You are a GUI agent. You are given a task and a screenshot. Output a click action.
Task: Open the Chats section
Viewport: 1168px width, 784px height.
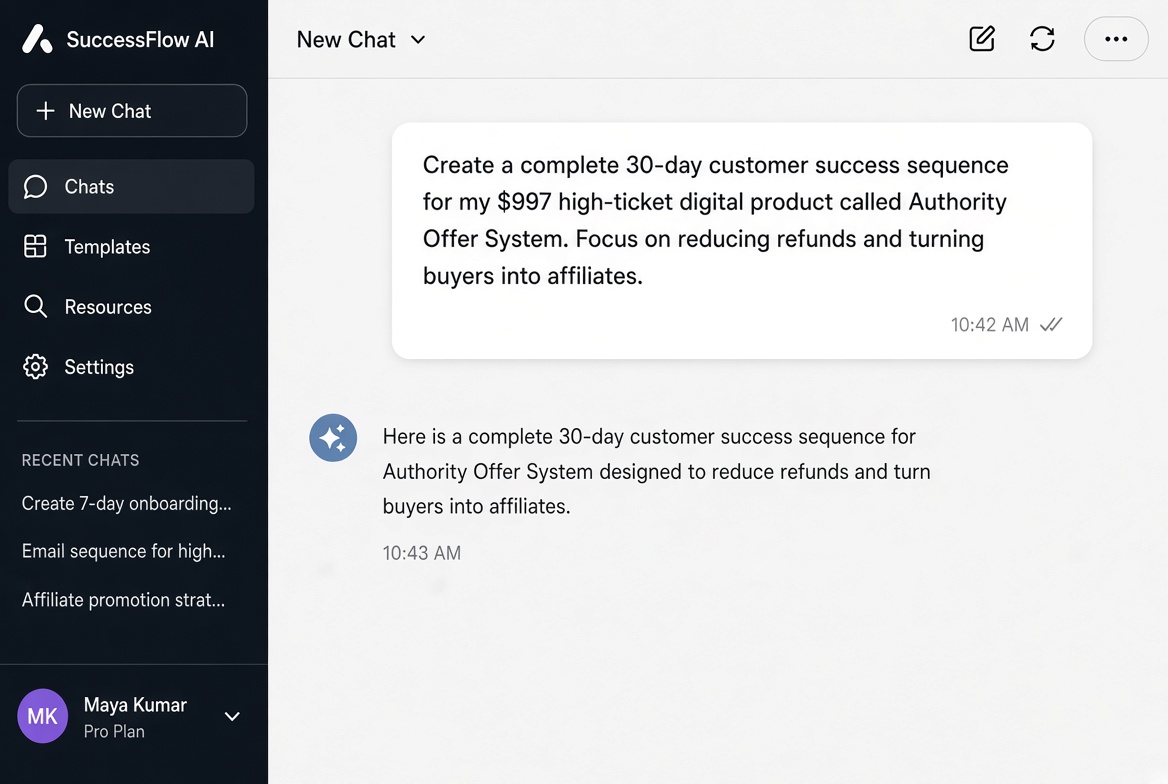[x=131, y=186]
